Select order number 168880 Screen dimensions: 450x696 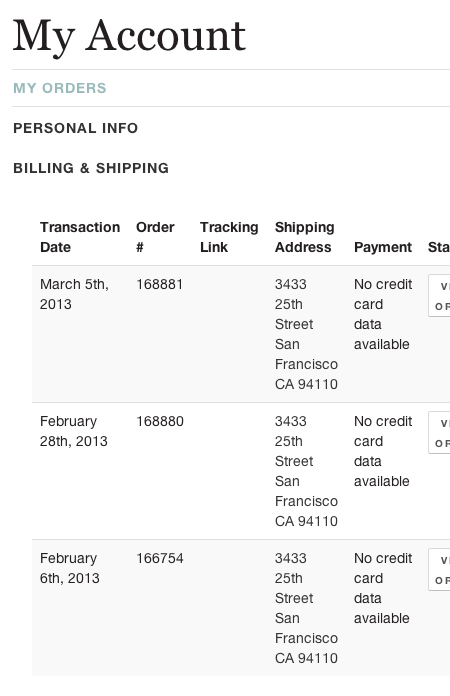[160, 421]
